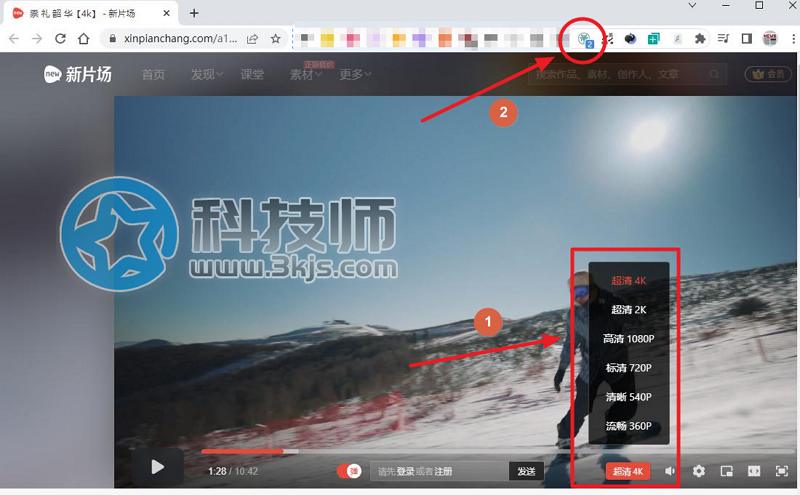Bookmark this page with star icon

(276, 39)
